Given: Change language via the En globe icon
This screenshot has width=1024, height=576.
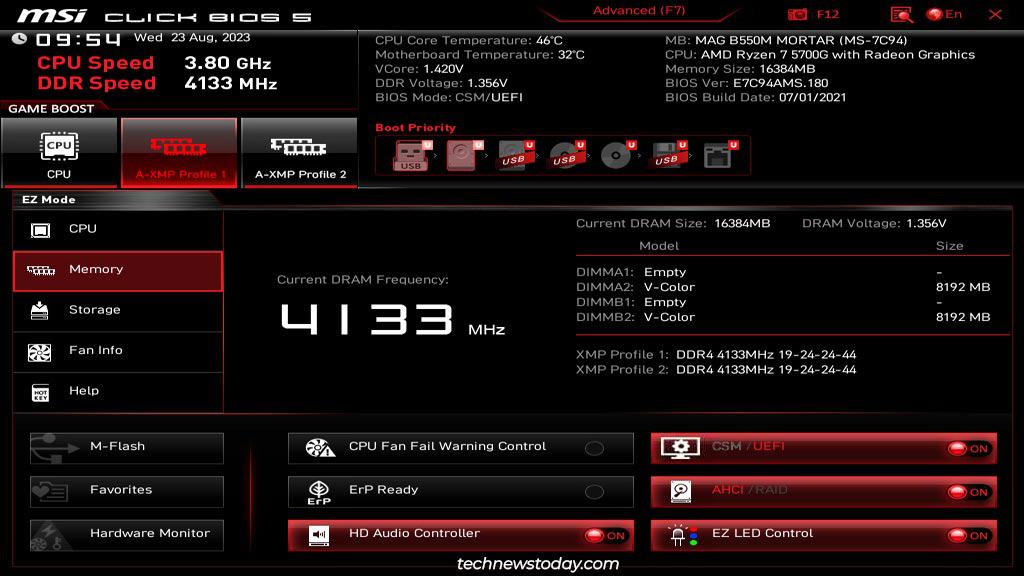Looking at the screenshot, I should point(944,14).
